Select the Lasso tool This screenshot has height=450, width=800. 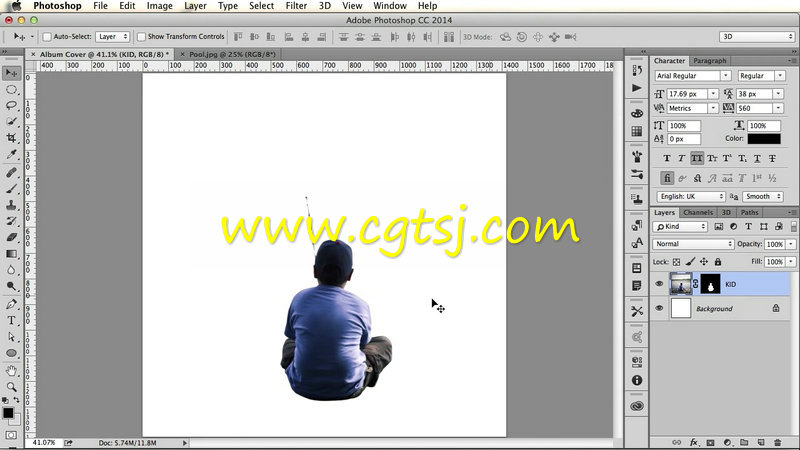(x=11, y=106)
